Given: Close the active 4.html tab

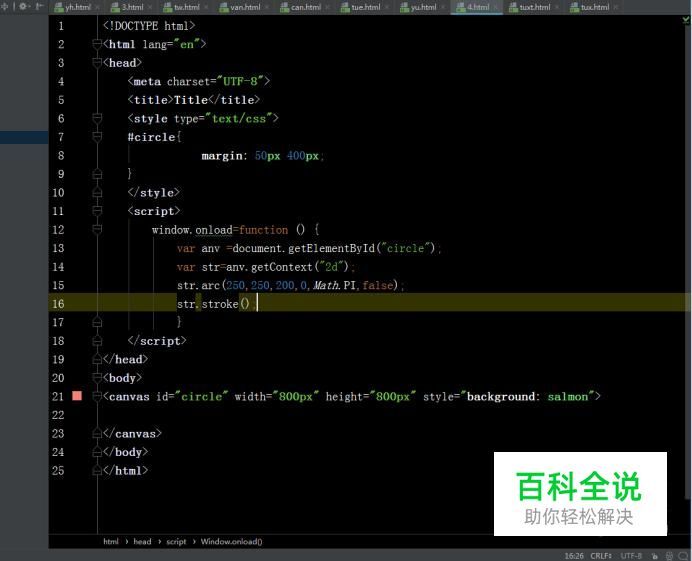Looking at the screenshot, I should click(496, 7).
